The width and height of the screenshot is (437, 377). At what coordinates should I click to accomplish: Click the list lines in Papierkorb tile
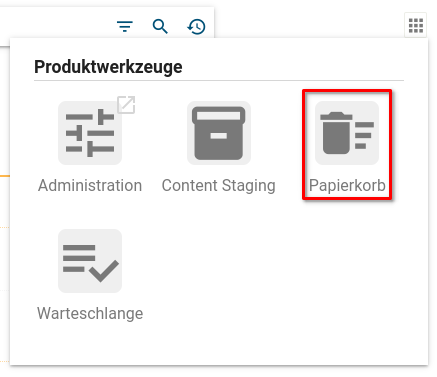(x=364, y=135)
